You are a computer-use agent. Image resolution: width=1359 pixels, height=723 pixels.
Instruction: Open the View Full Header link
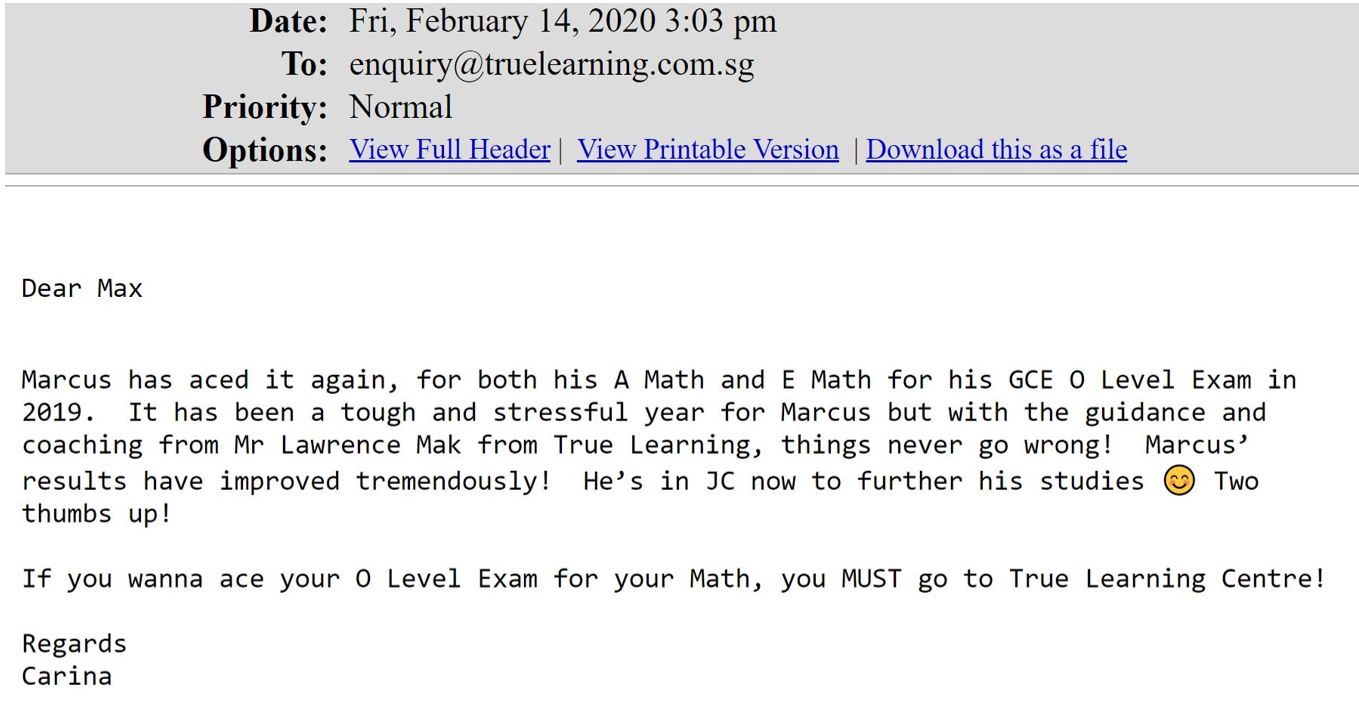(x=449, y=150)
